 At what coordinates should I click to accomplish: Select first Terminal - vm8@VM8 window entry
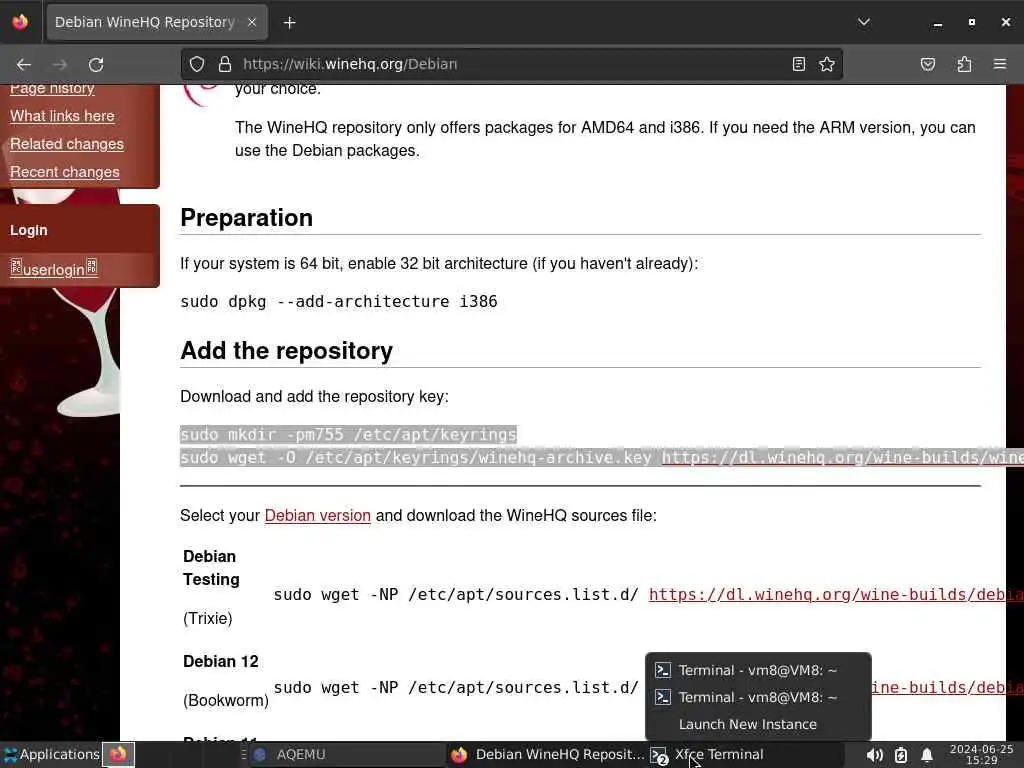(x=758, y=670)
